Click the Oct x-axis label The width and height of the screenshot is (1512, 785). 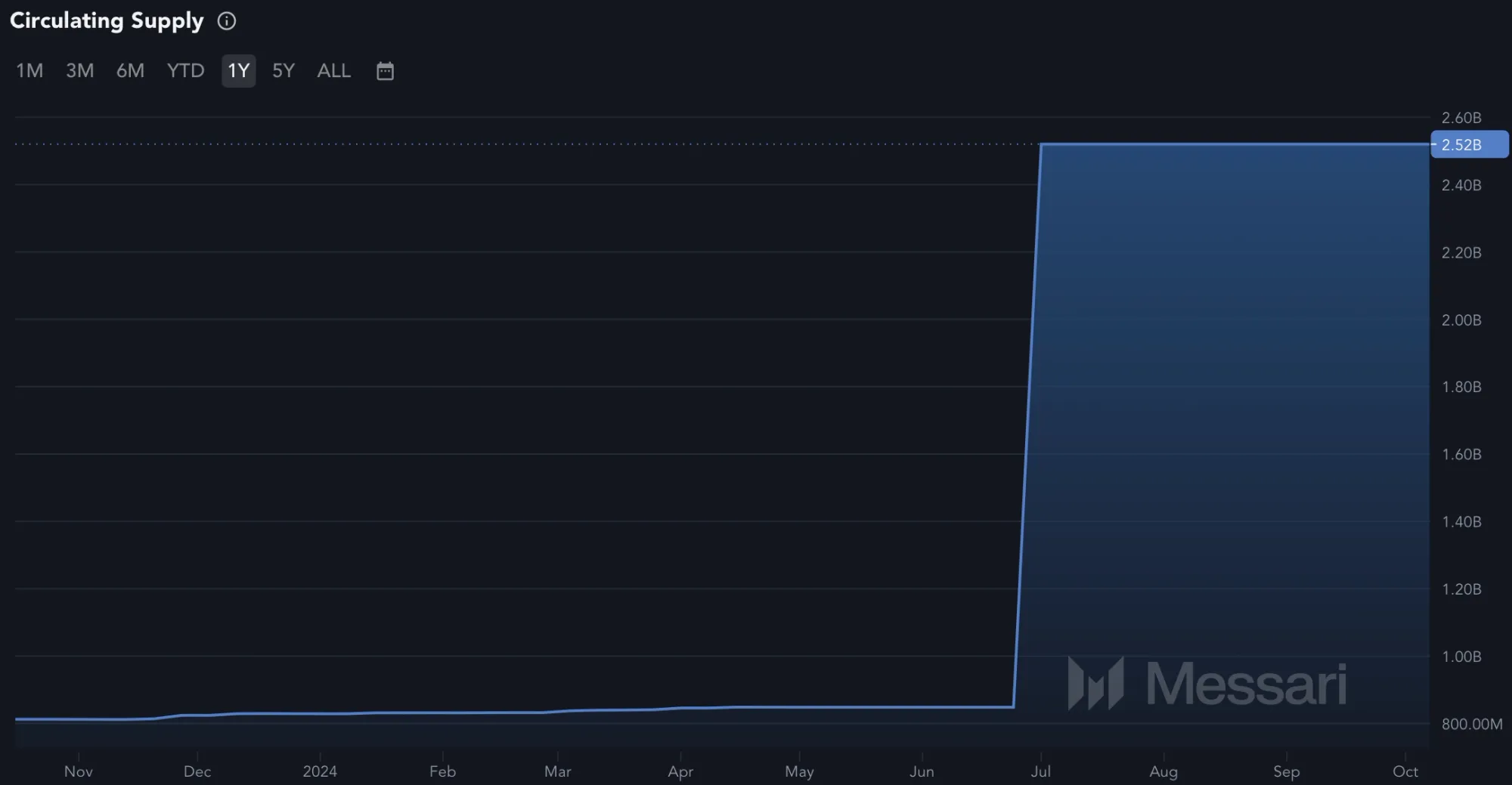click(1405, 771)
